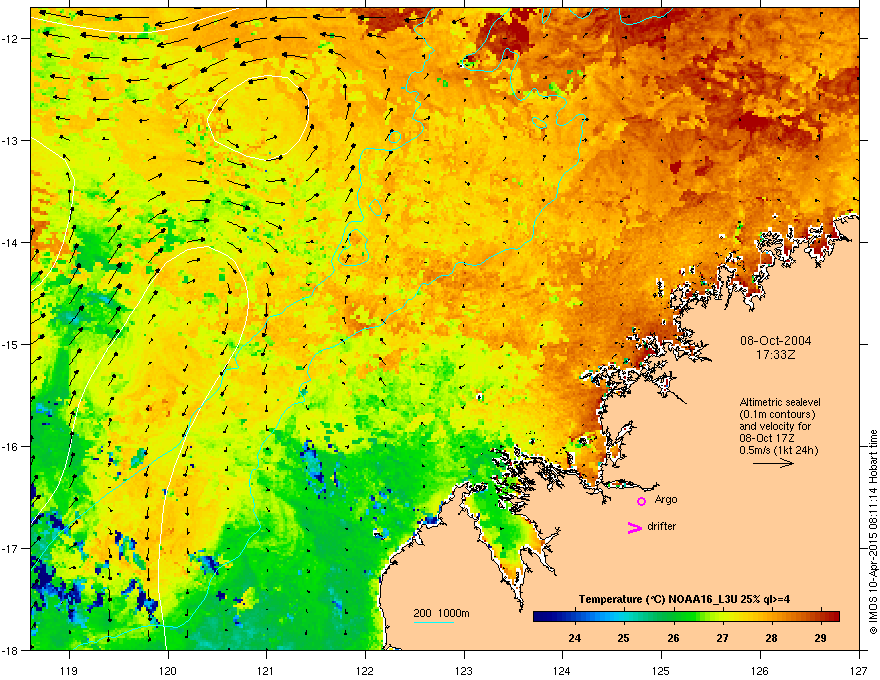Click longitude axis label 121
The height and width of the screenshot is (680, 880).
click(x=266, y=670)
